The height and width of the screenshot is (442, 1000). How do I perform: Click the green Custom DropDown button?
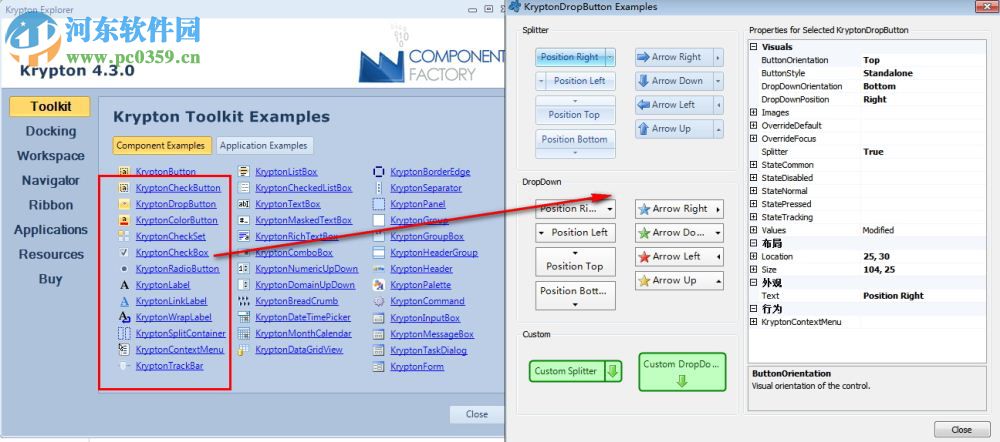click(682, 372)
